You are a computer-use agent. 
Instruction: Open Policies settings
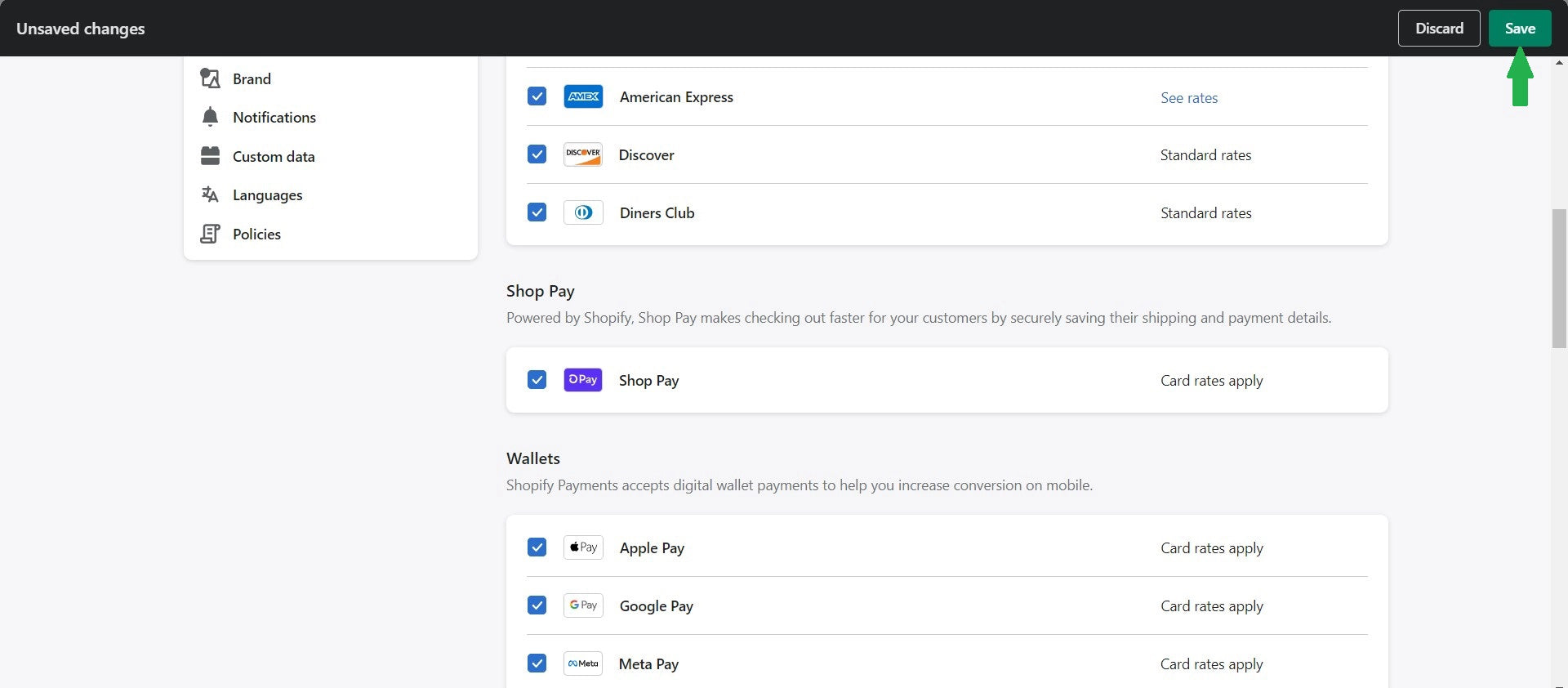click(256, 234)
